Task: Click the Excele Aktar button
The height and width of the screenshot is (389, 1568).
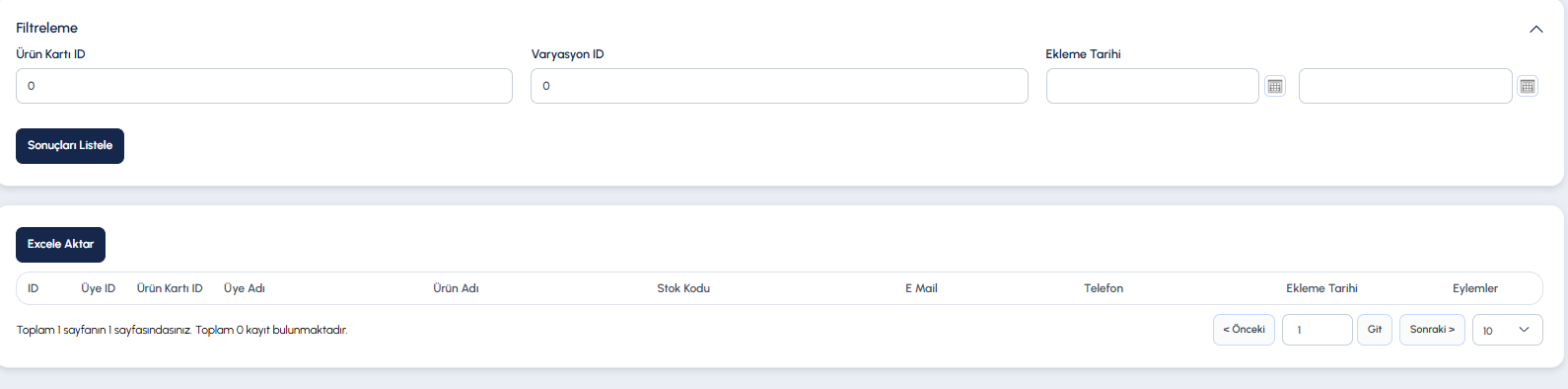Action: (60, 245)
